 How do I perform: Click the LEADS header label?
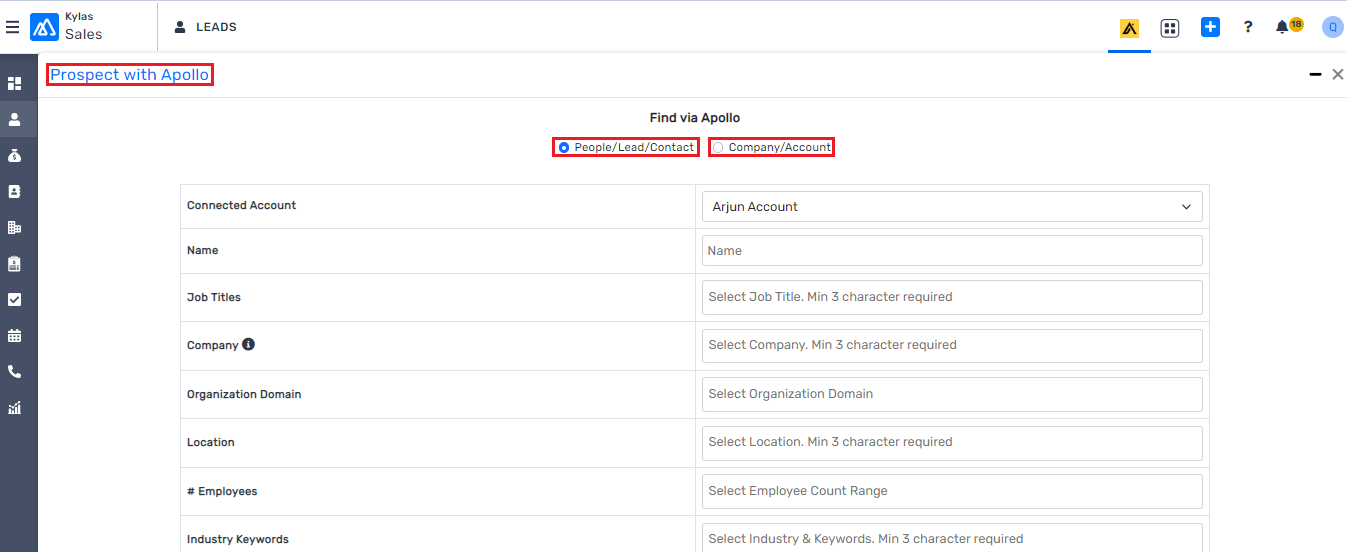click(216, 27)
